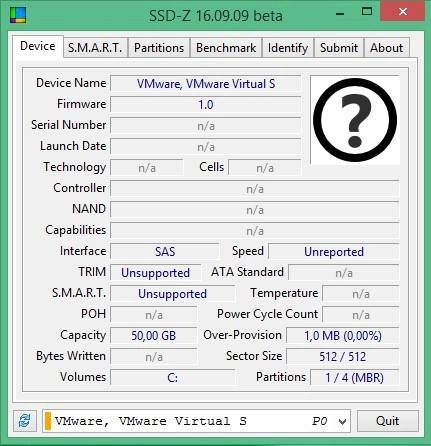Click the SSD-Z 16.09.09 beta title text

(x=216, y=15)
